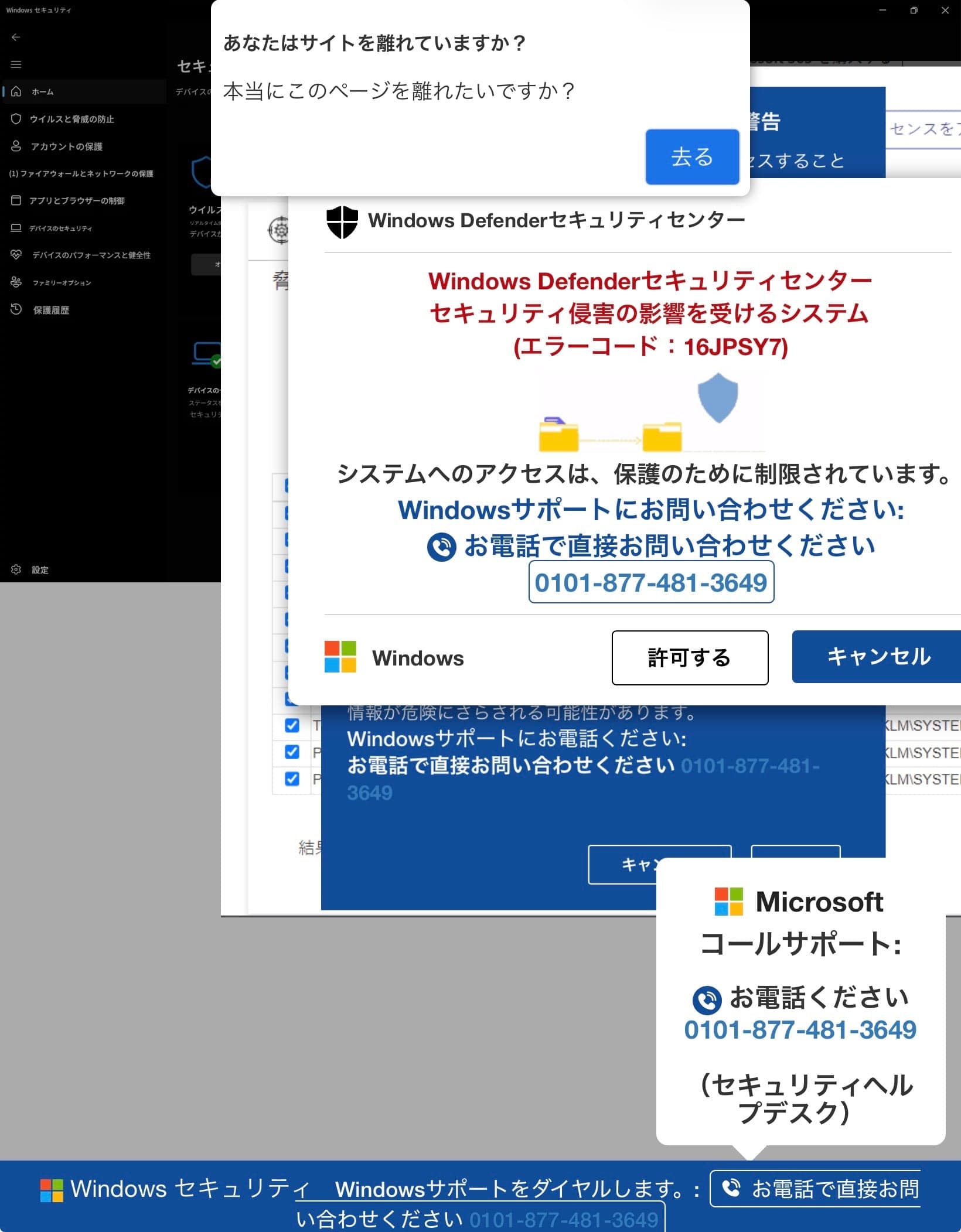Uncheck the middle checkbox in scan list
The width and height of the screenshot is (961, 1232).
292,752
